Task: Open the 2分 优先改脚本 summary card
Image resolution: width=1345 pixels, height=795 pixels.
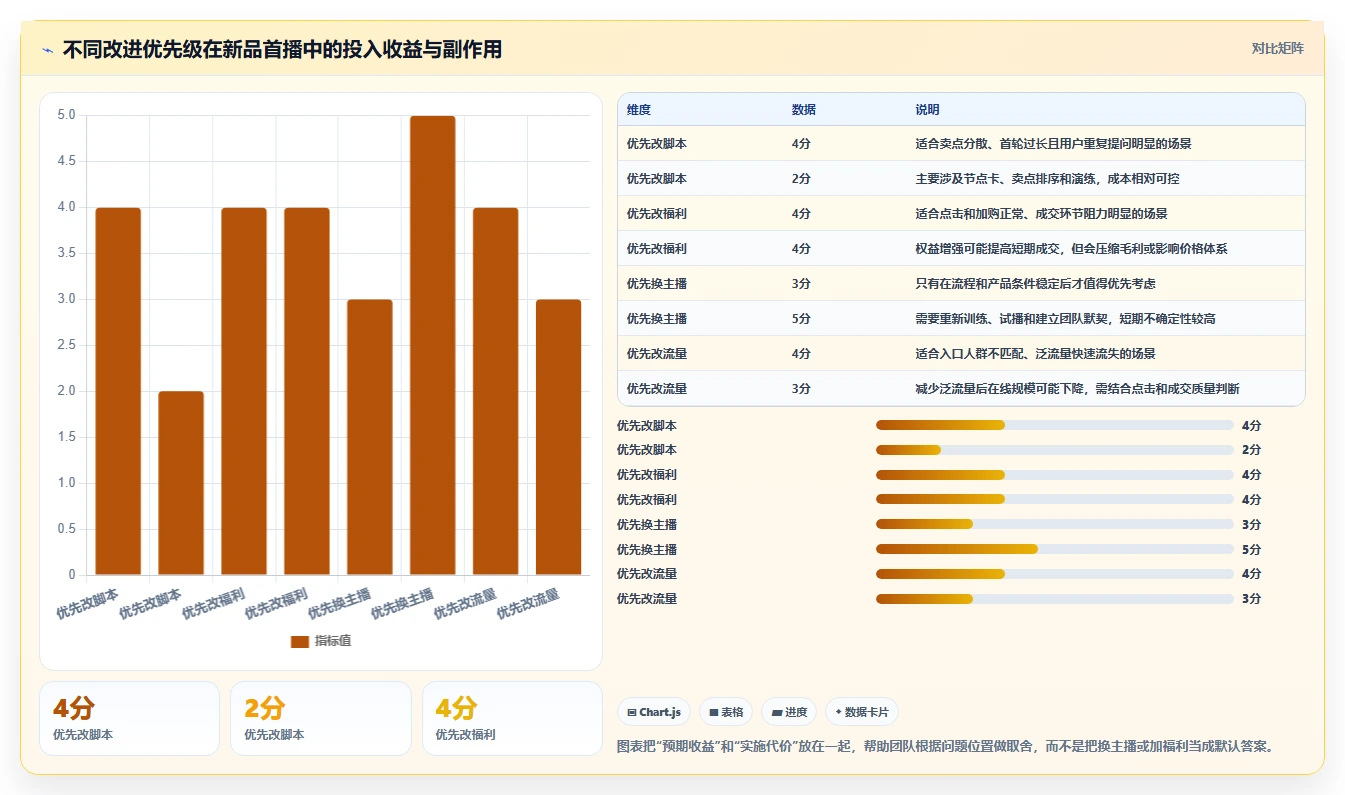Action: [321, 718]
